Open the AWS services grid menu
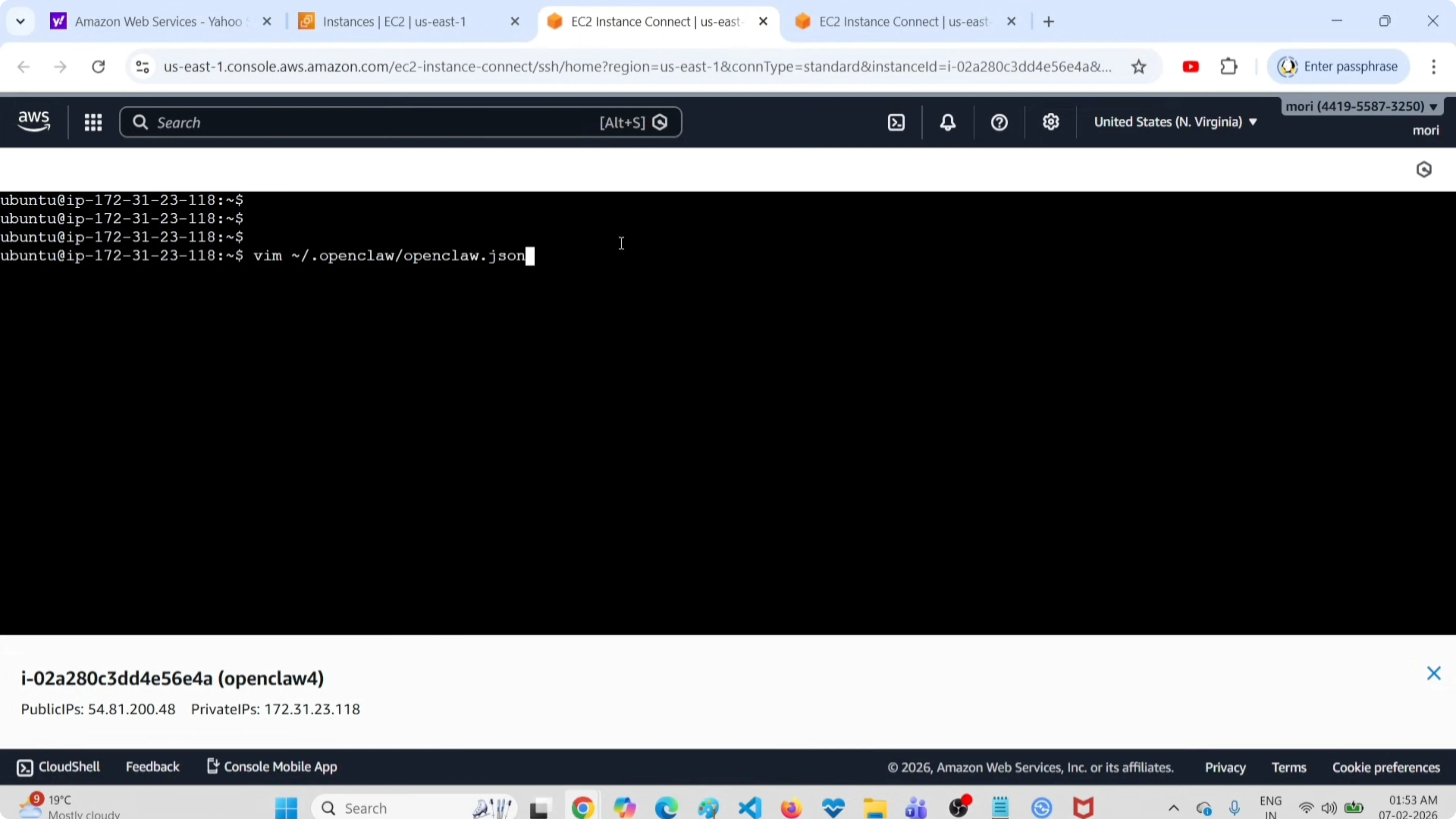The height and width of the screenshot is (819, 1456). 93,122
